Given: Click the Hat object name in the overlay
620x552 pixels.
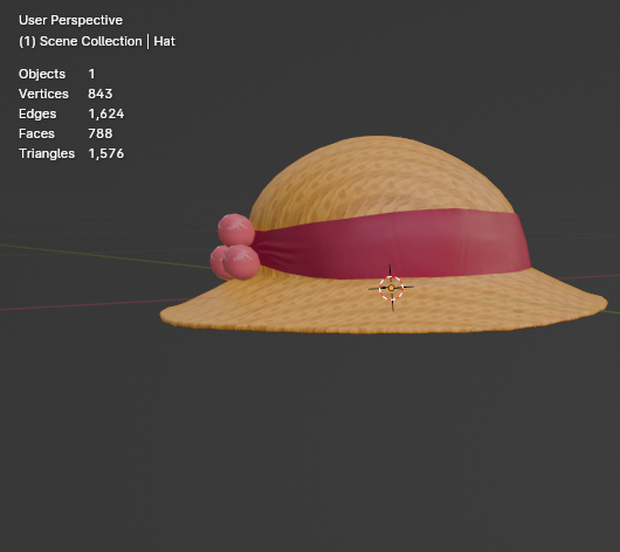Looking at the screenshot, I should pos(164,41).
